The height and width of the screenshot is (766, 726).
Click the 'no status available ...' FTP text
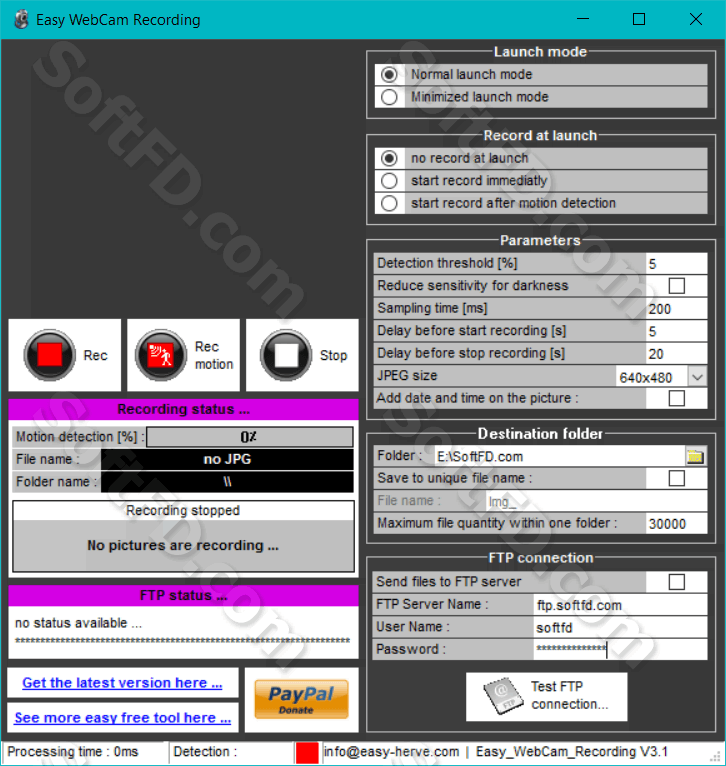(x=79, y=623)
